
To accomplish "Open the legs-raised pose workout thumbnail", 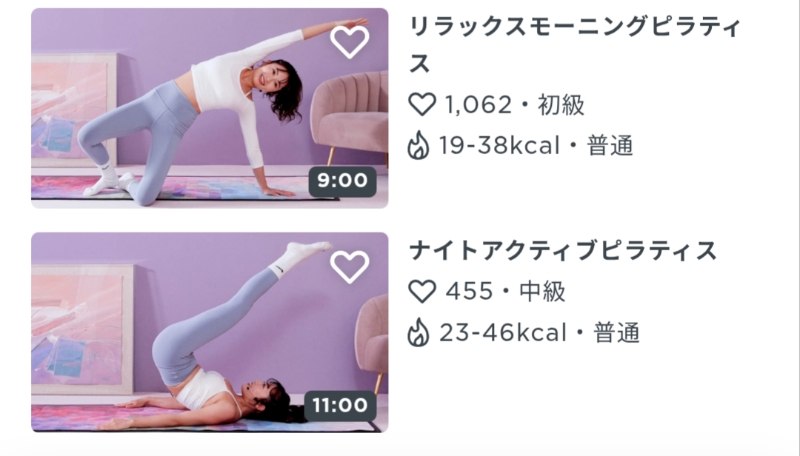I will tap(210, 333).
